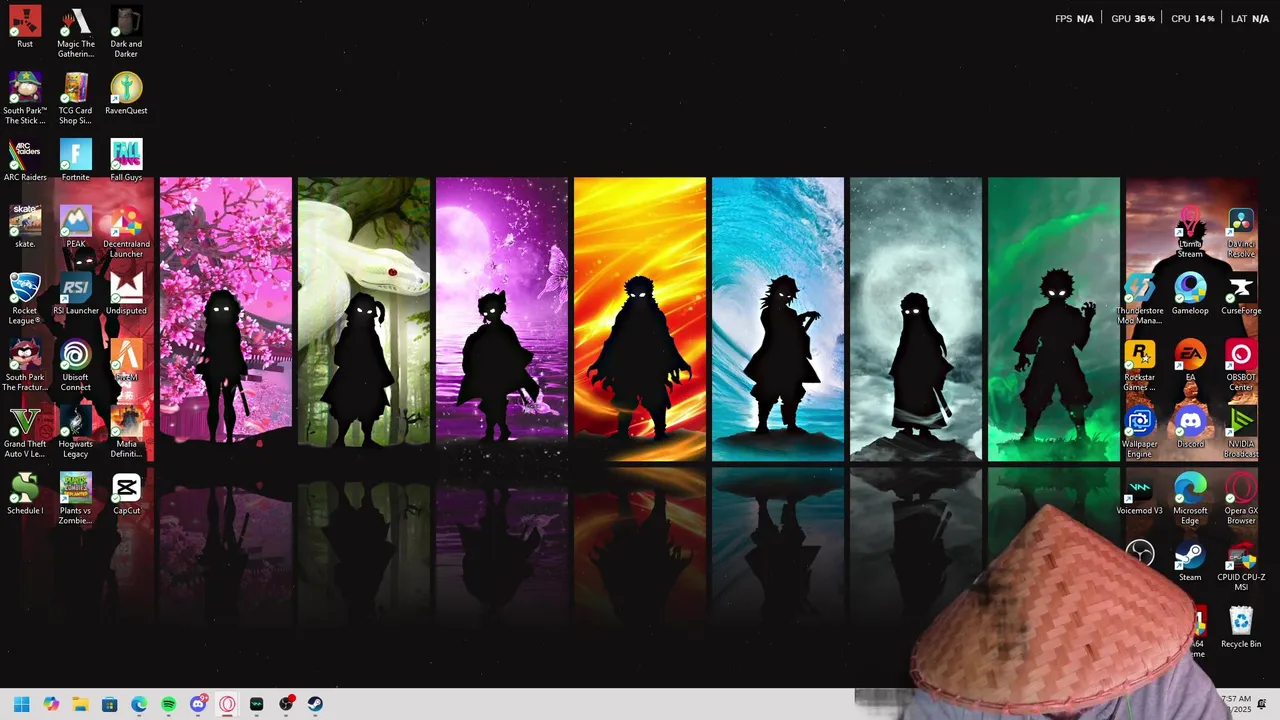This screenshot has width=1280, height=720.
Task: Open the Undisputed desktop shortcut
Action: pos(126,294)
